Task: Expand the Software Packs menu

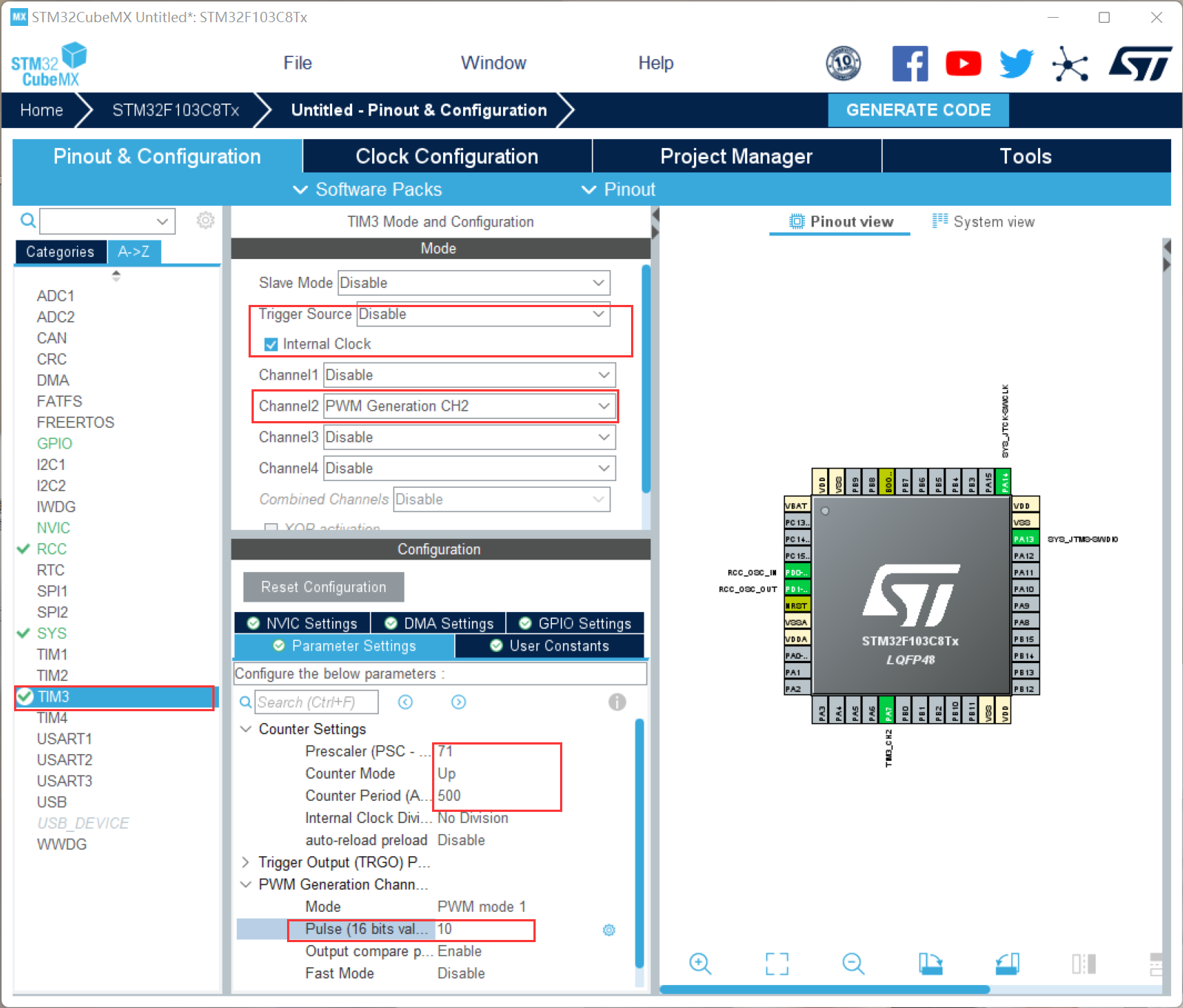Action: point(368,189)
